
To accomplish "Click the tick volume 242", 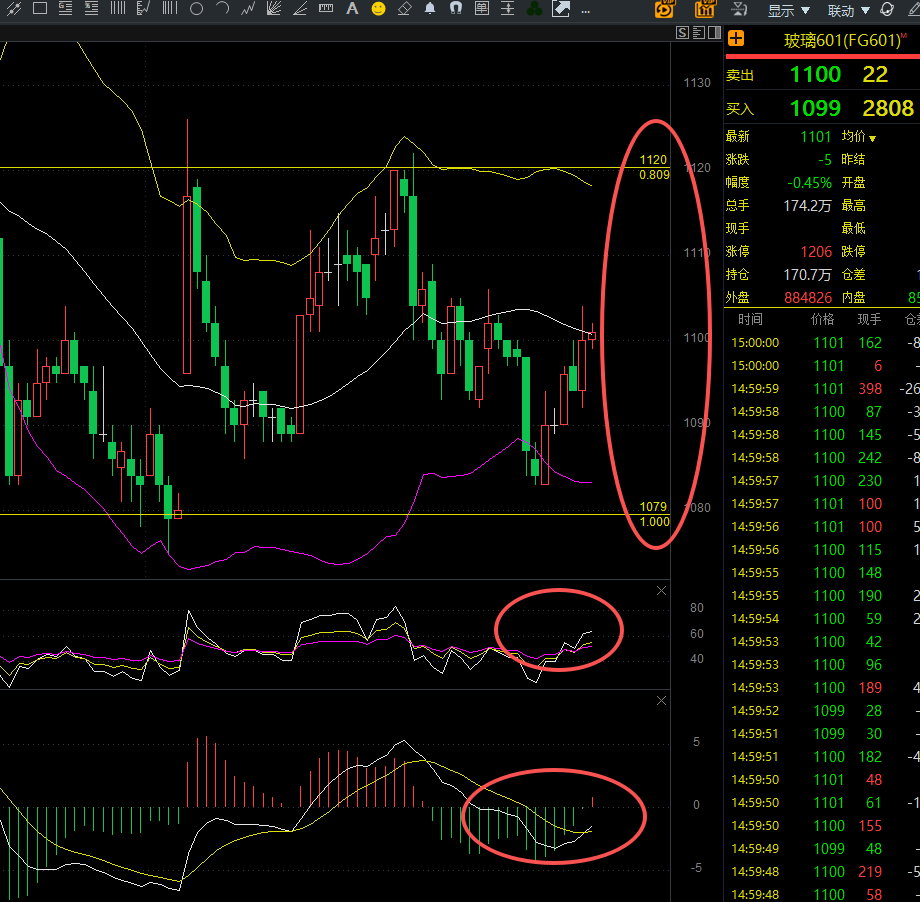I will pyautogui.click(x=870, y=458).
